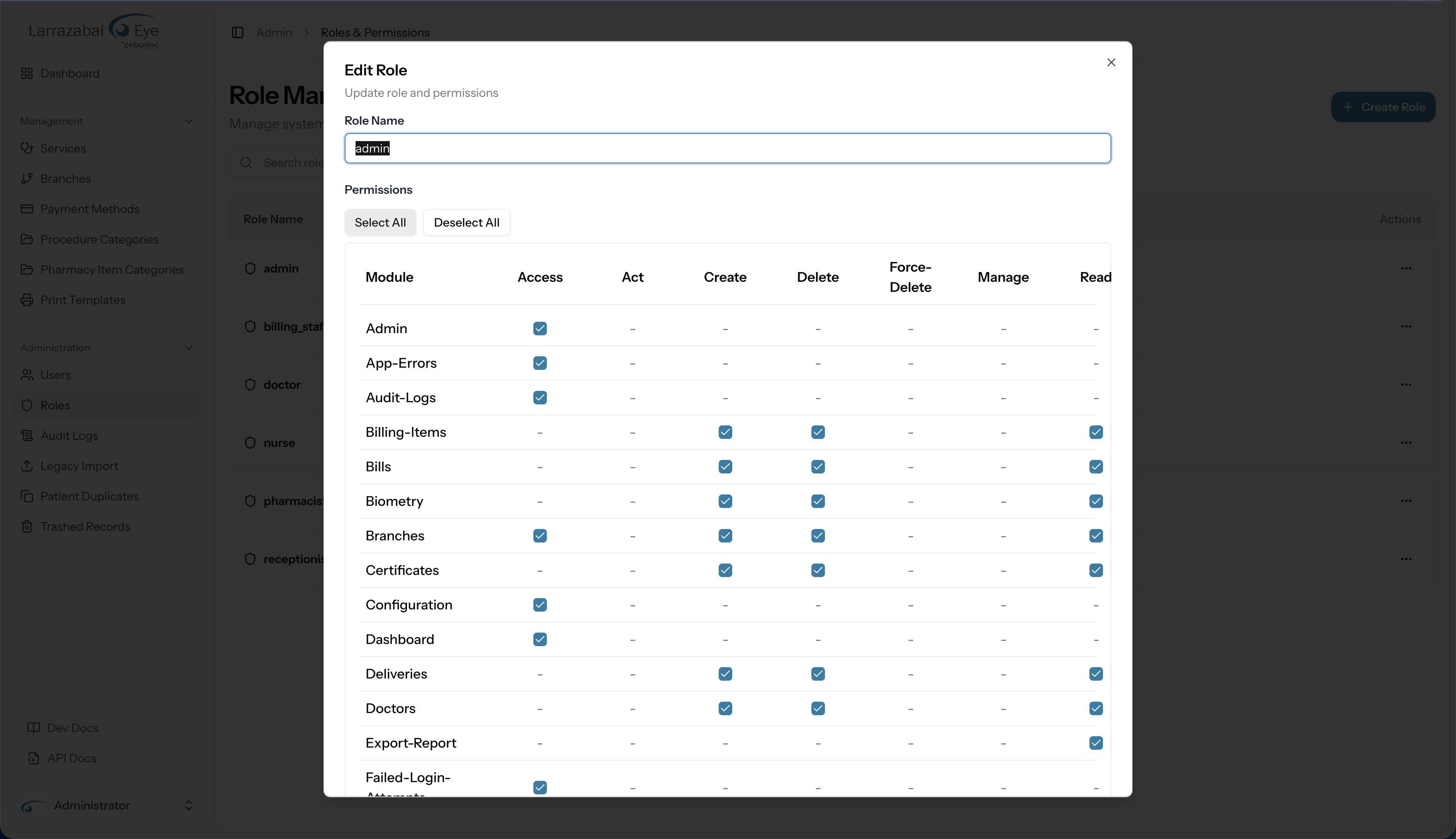Open the Users sidebar menu item
1456x839 pixels.
pos(107,374)
